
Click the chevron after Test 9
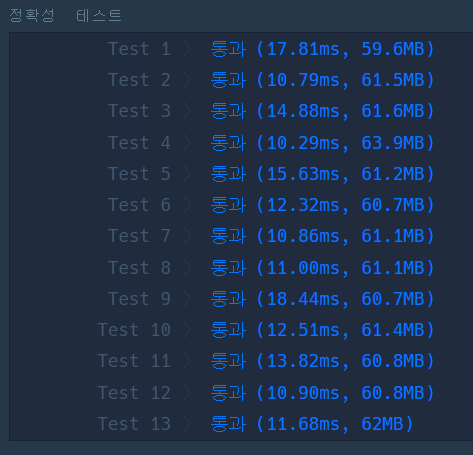click(188, 299)
